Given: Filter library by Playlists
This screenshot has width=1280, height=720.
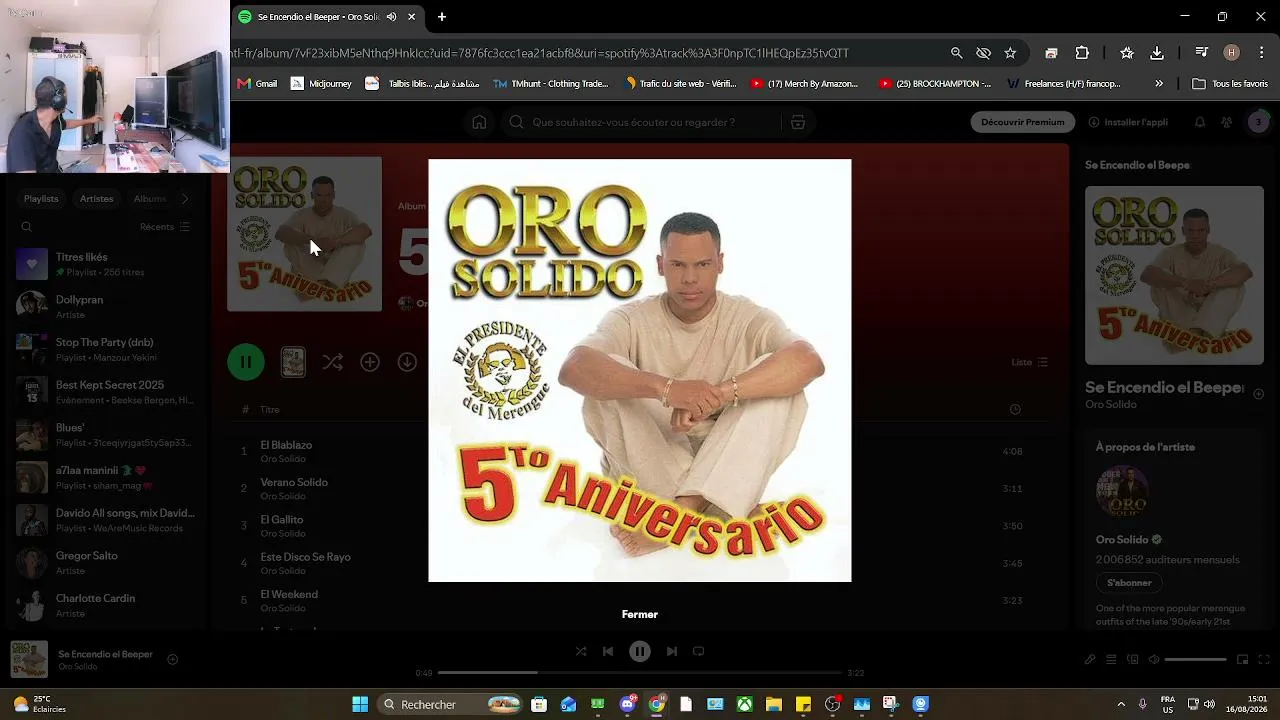Looking at the screenshot, I should [x=41, y=199].
